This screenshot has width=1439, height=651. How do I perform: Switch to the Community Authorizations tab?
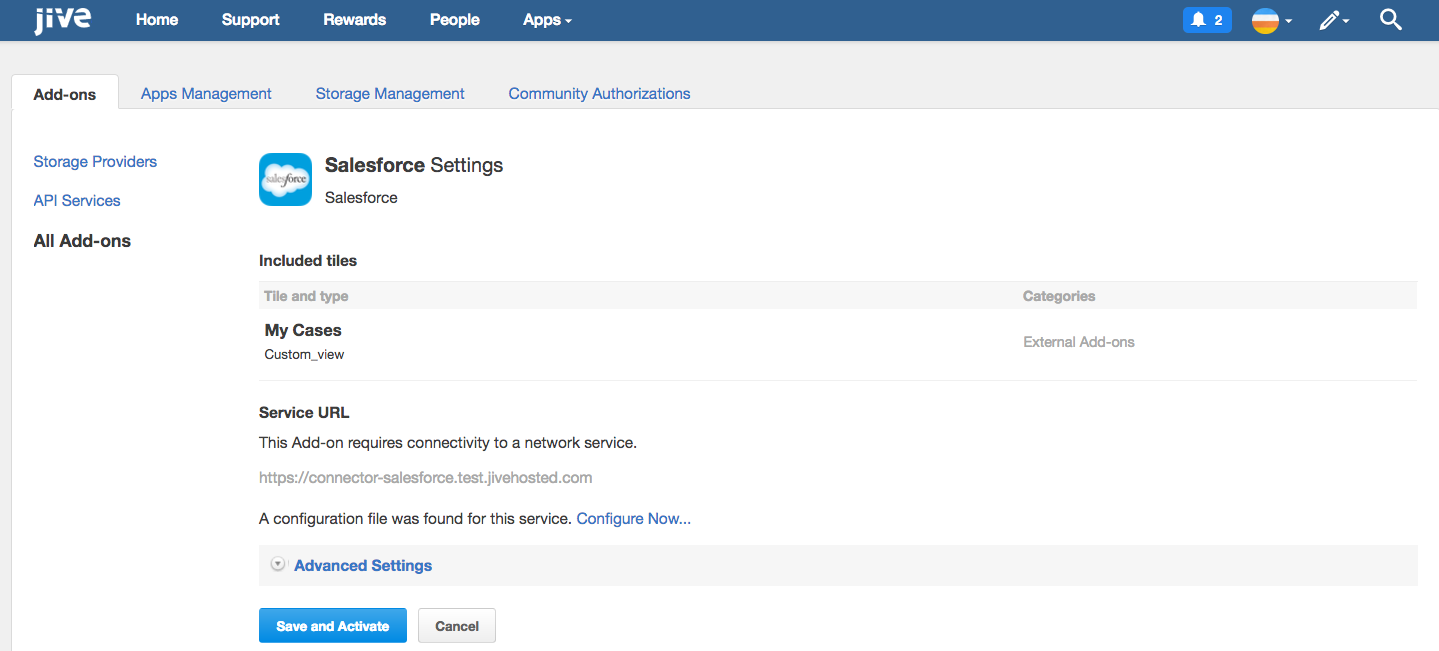pyautogui.click(x=599, y=93)
